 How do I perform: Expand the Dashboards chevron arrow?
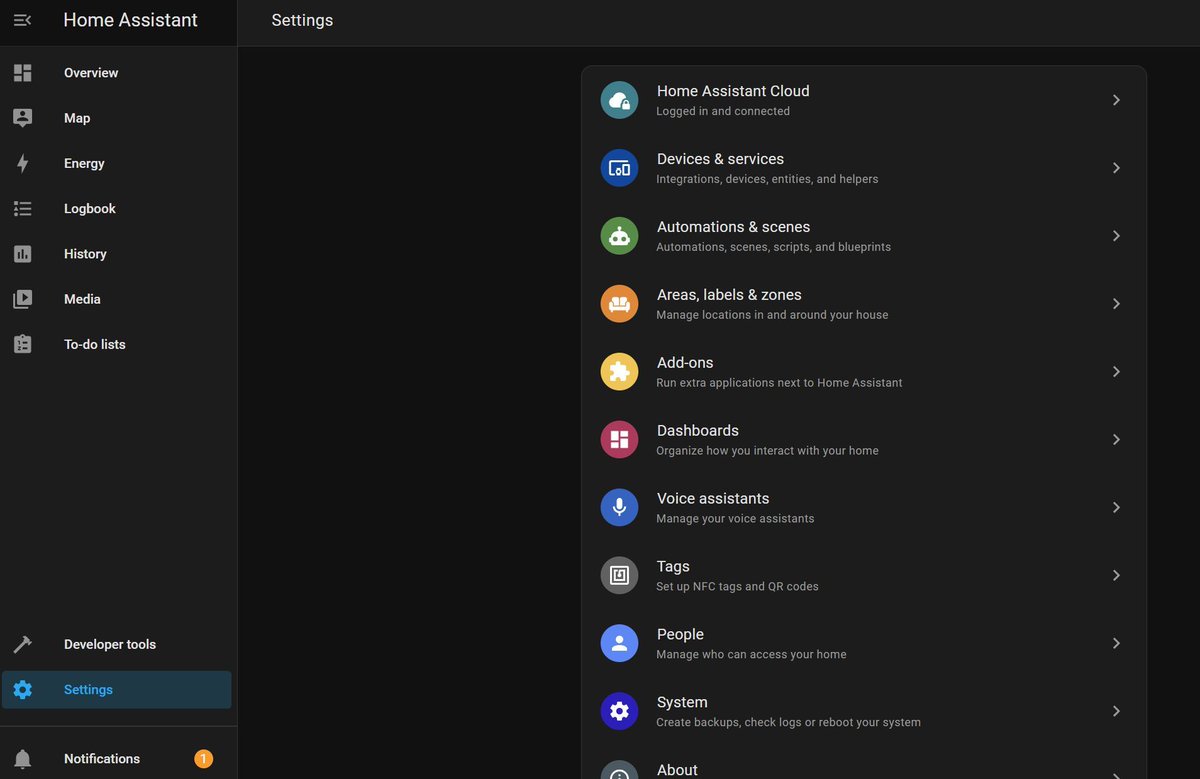pos(1116,440)
